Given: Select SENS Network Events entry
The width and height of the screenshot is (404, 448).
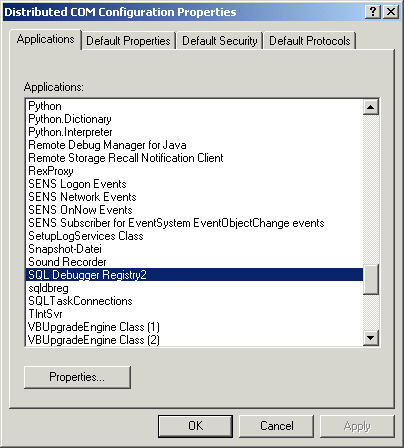Looking at the screenshot, I should click(194, 197).
